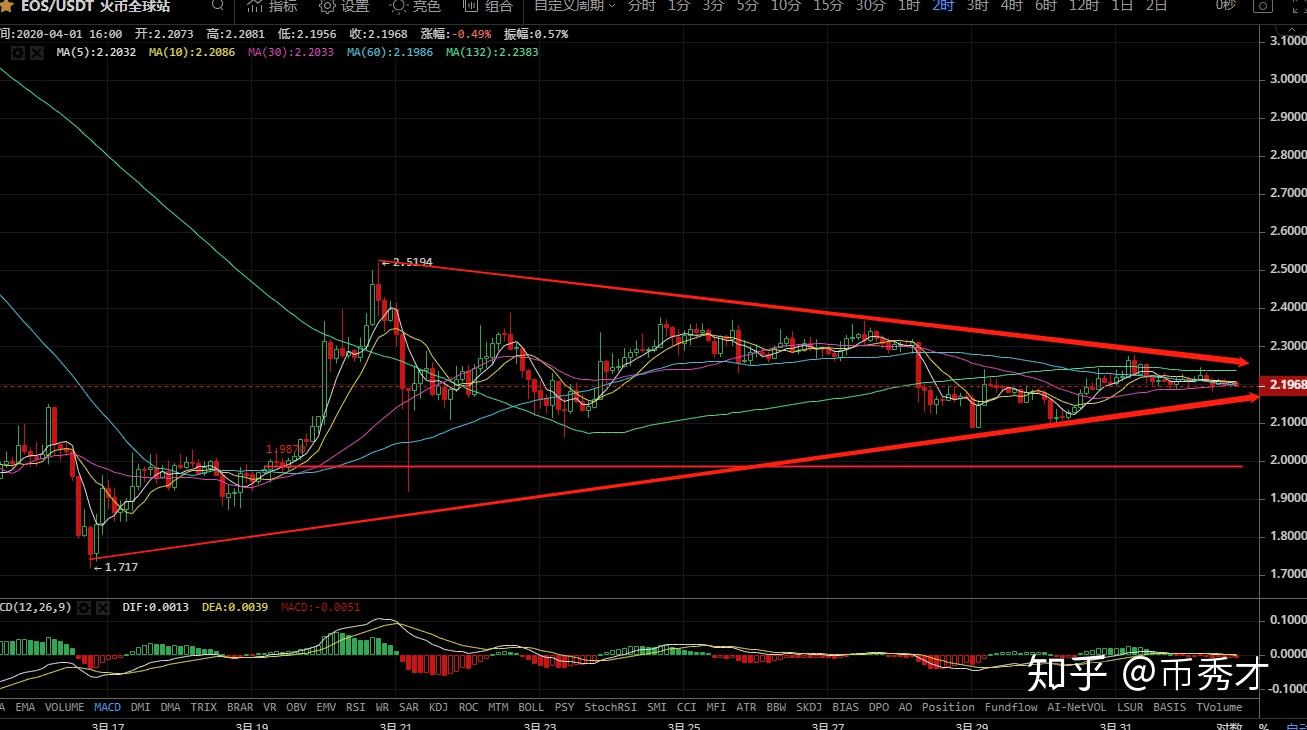
Task: Show the MTM indicator
Action: point(498,707)
